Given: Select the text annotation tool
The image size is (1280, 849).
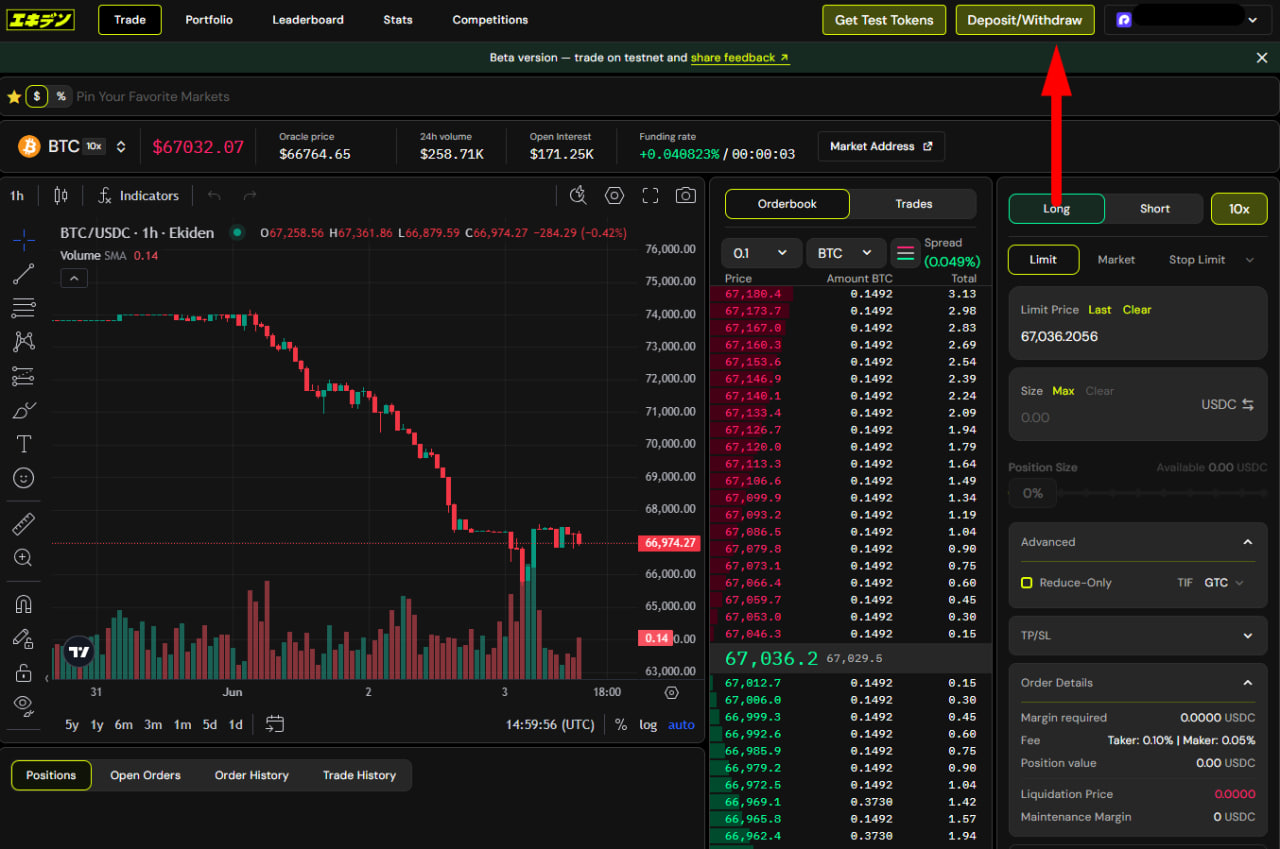Looking at the screenshot, I should pyautogui.click(x=24, y=444).
